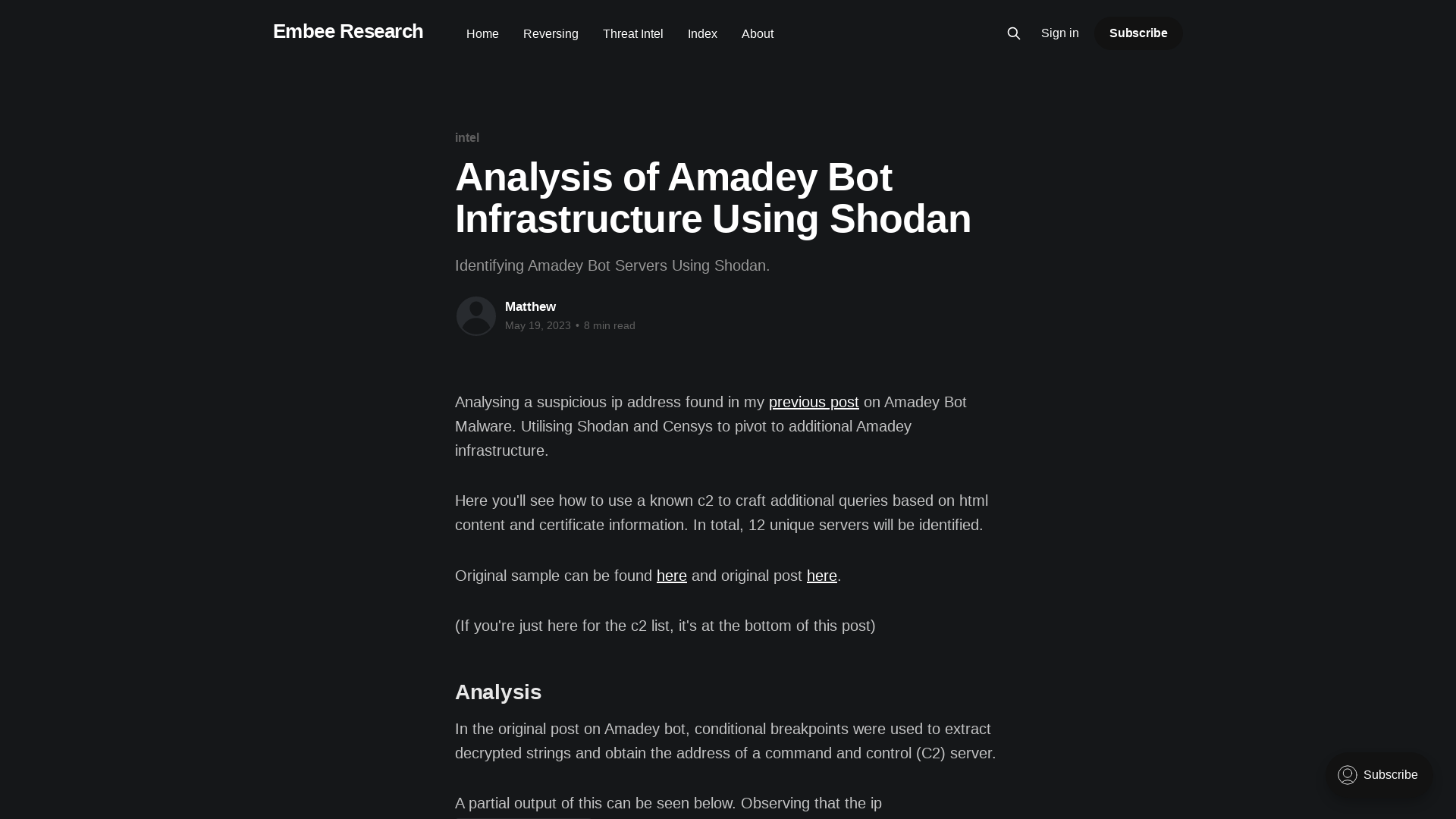Select the Reversing navigation tab
This screenshot has height=819, width=1456.
coord(551,32)
